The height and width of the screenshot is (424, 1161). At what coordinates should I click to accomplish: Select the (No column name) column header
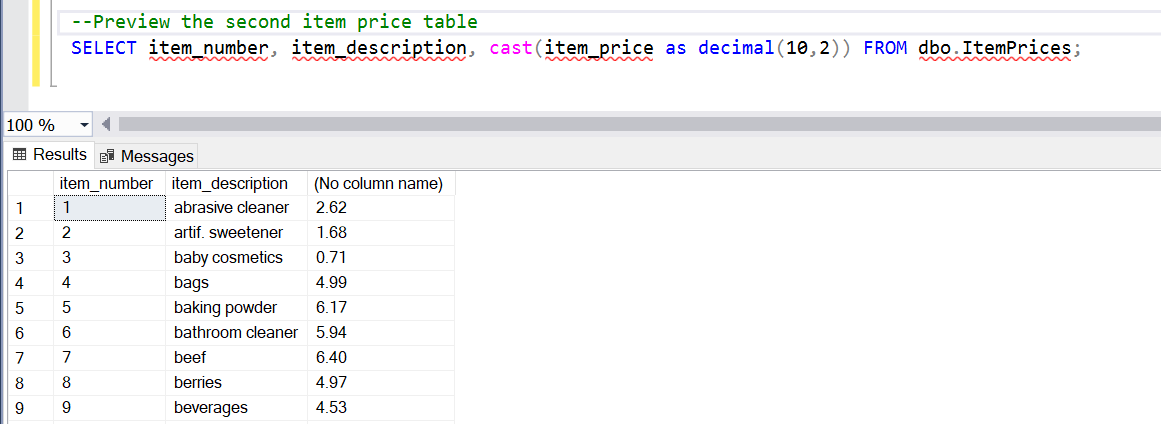coord(381,183)
